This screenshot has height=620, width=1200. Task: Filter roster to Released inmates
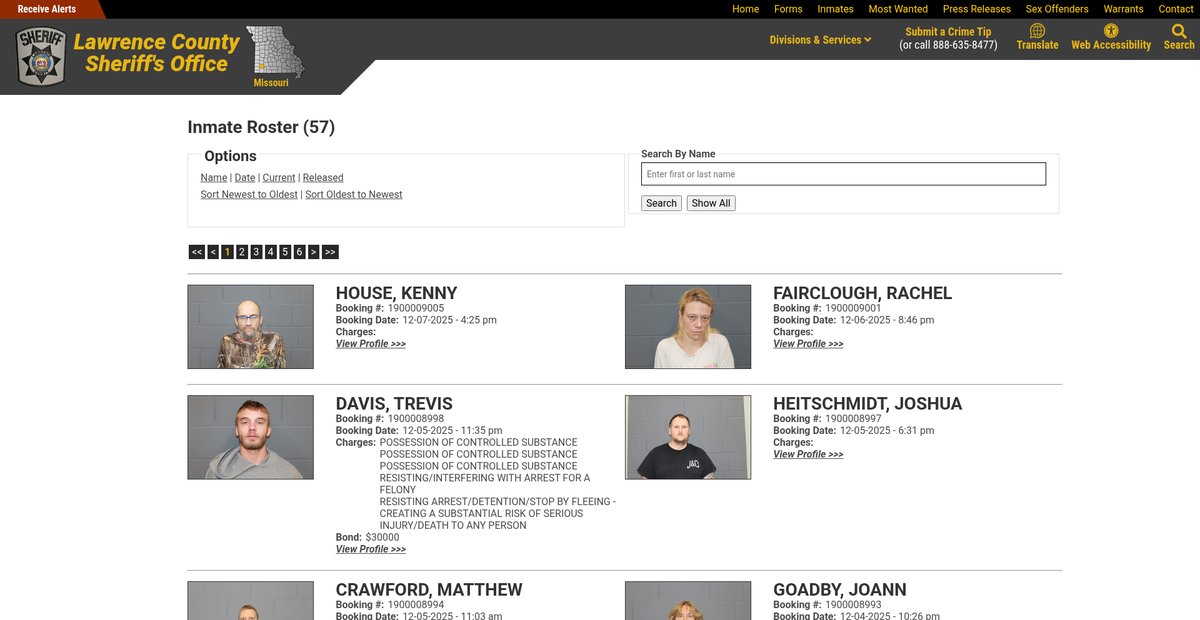pyautogui.click(x=323, y=178)
